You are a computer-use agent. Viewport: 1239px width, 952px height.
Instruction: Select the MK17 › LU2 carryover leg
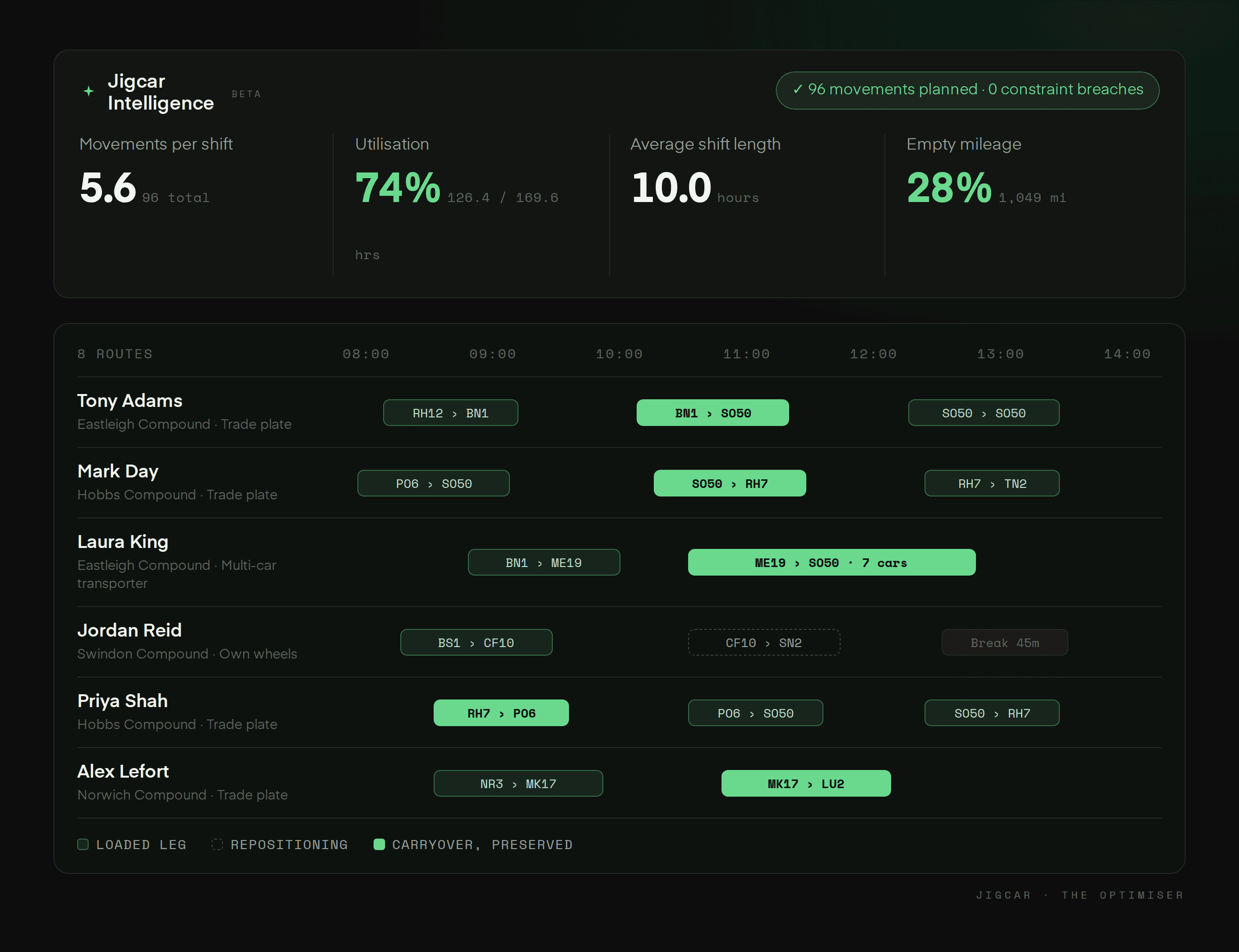point(806,783)
